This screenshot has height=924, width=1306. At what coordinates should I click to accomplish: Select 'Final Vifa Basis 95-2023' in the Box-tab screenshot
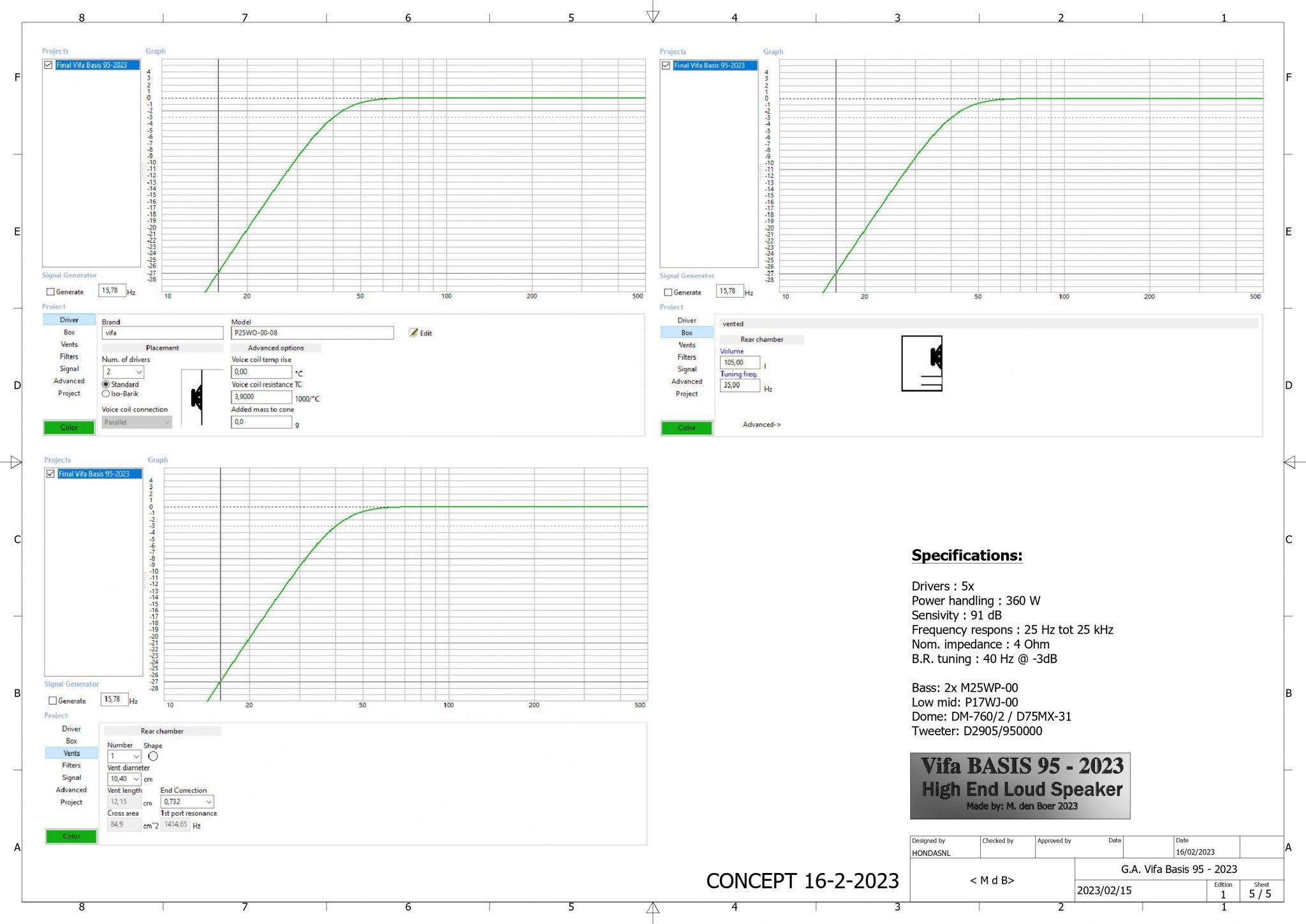click(x=715, y=66)
